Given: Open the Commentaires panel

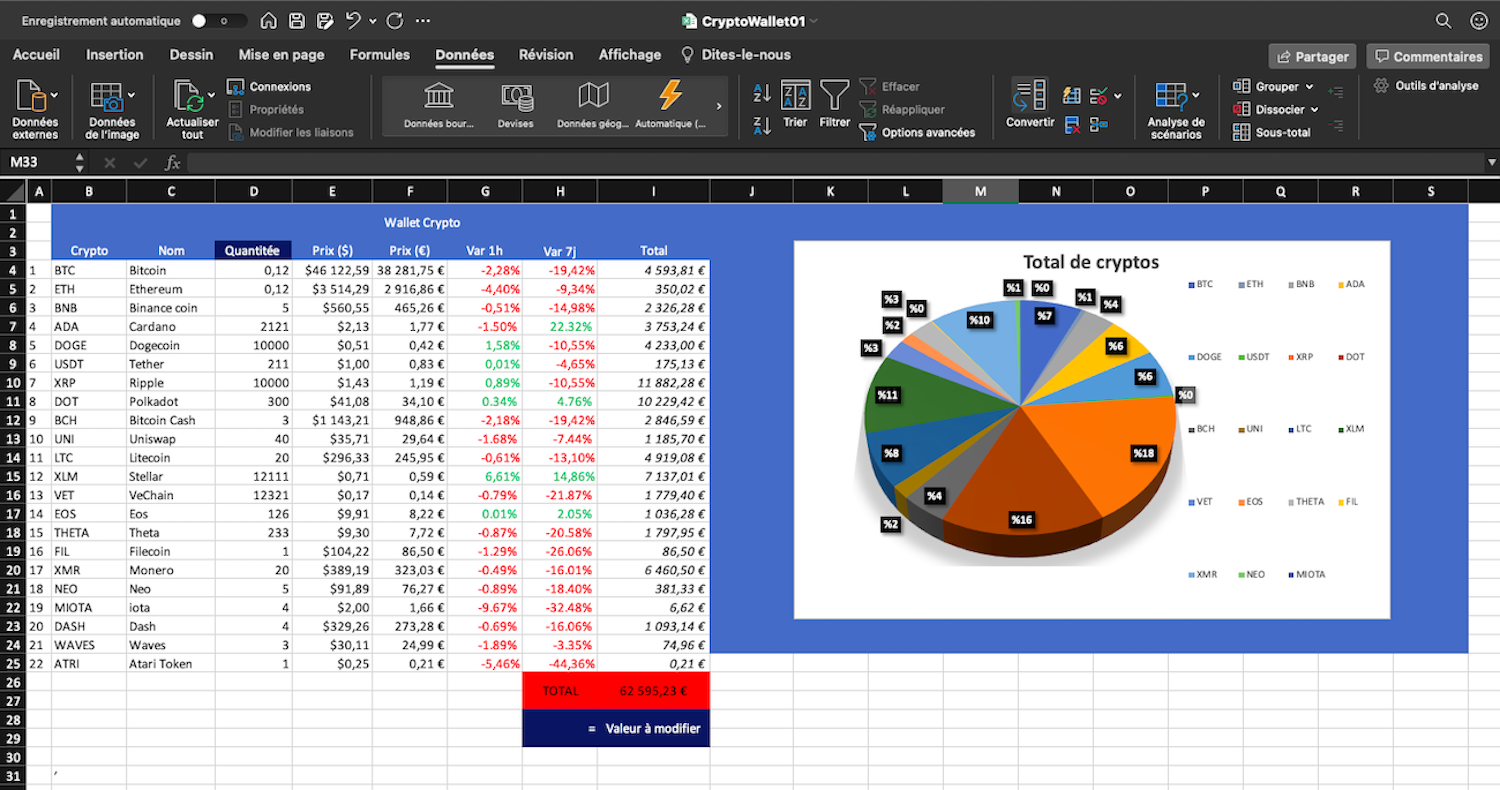Looking at the screenshot, I should [x=1428, y=56].
